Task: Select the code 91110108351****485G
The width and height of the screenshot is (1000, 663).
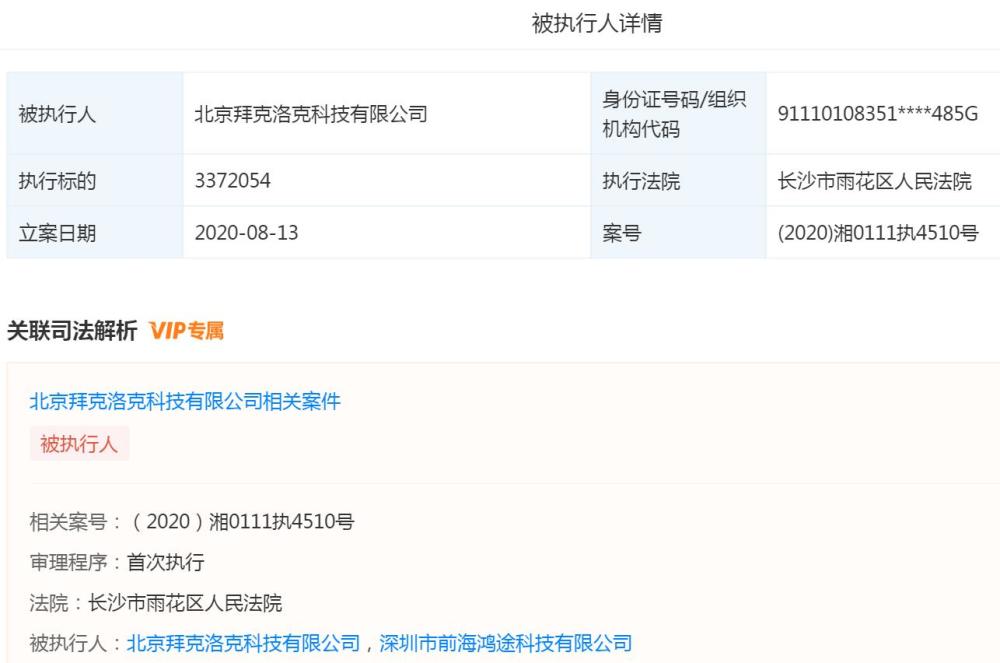Action: pyautogui.click(x=878, y=114)
